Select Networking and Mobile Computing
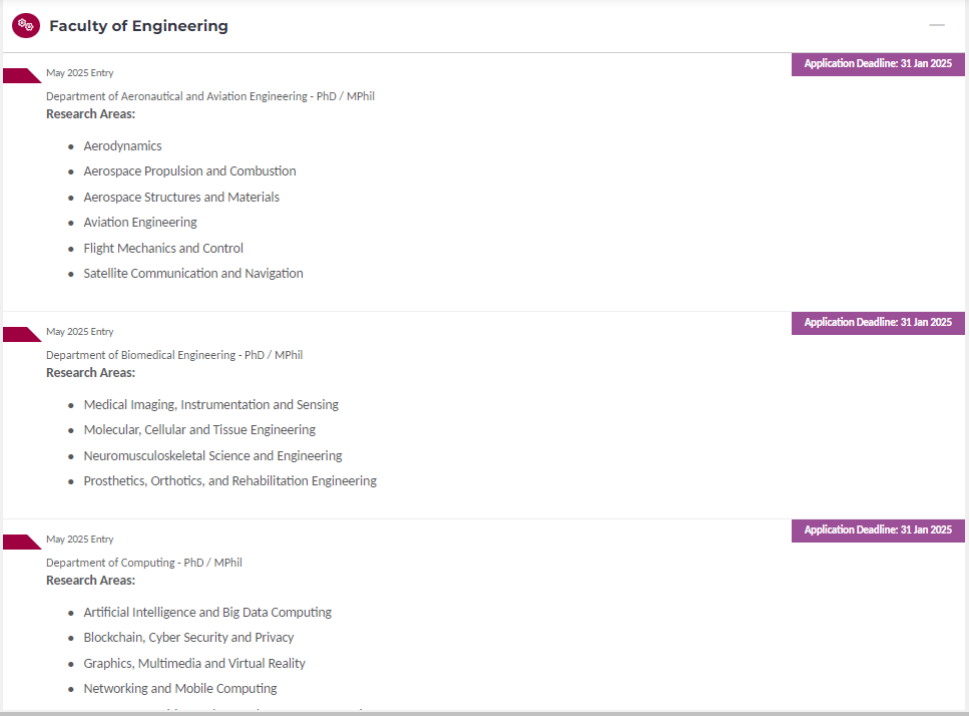 point(180,688)
